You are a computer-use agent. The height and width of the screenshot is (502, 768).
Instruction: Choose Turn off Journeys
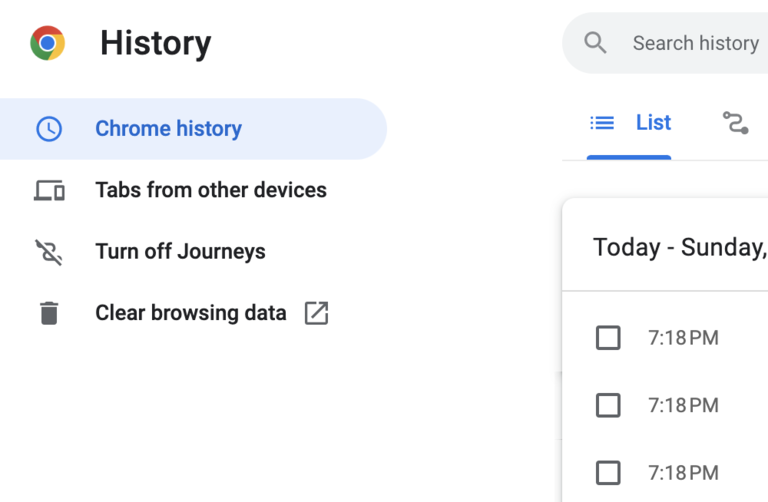click(180, 252)
